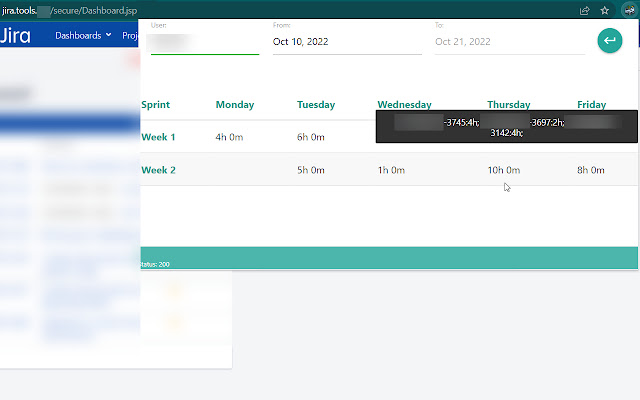Click the Jira logo

pyautogui.click(x=15, y=36)
